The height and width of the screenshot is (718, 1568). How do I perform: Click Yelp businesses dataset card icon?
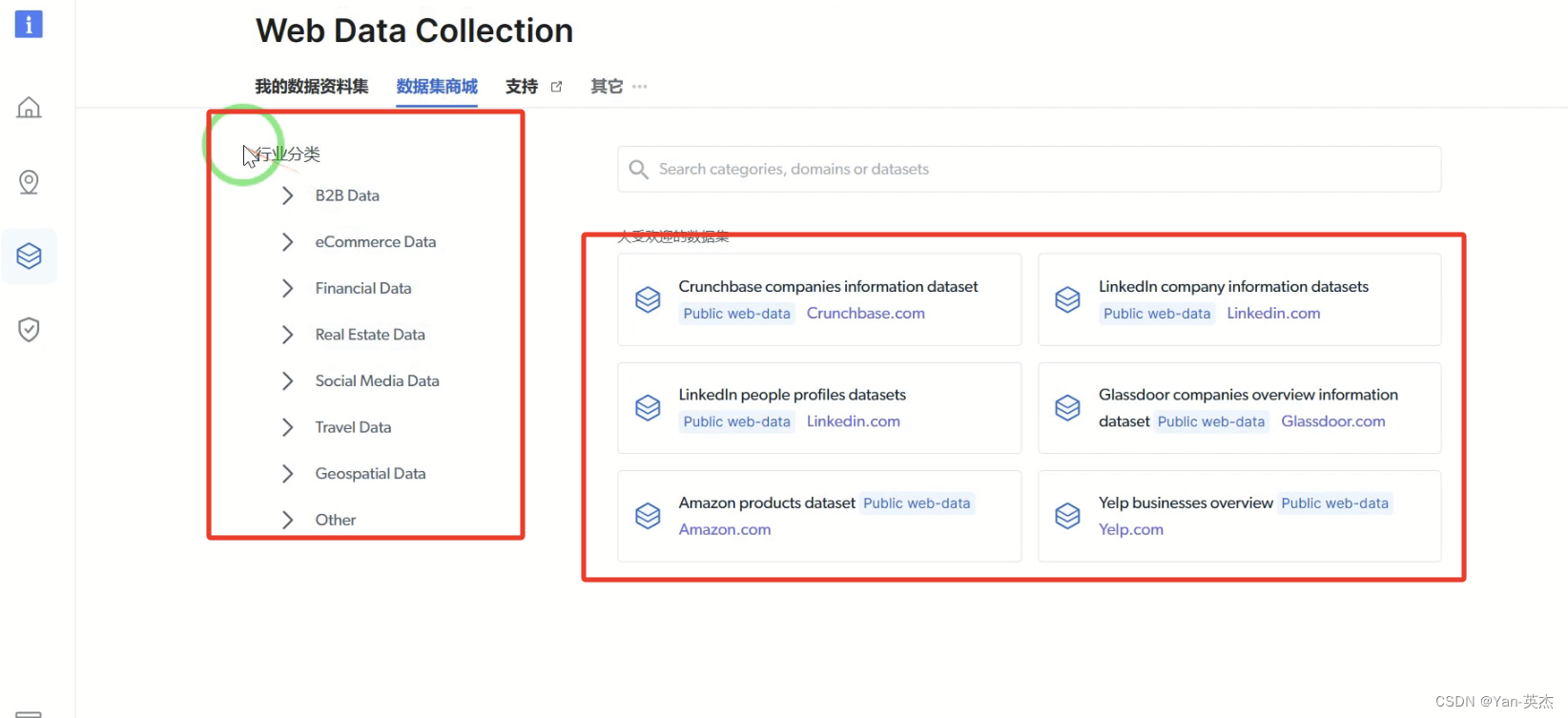coord(1068,516)
